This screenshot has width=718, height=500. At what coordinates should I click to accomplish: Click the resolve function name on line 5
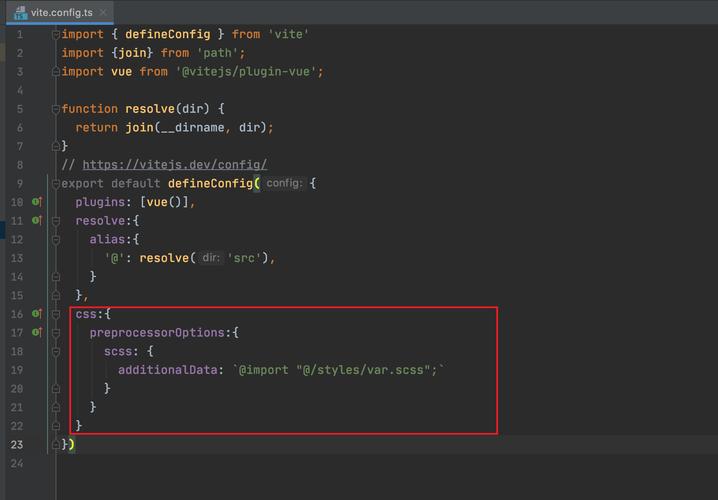[150, 109]
